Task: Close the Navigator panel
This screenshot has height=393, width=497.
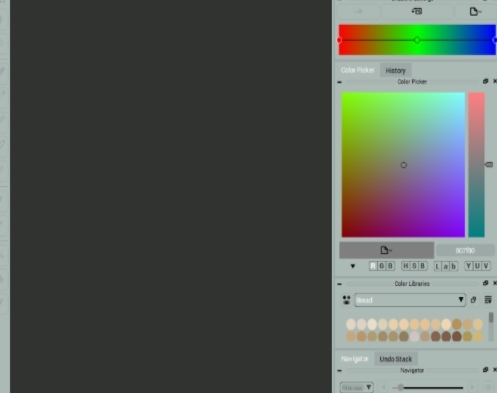Action: coord(495,370)
